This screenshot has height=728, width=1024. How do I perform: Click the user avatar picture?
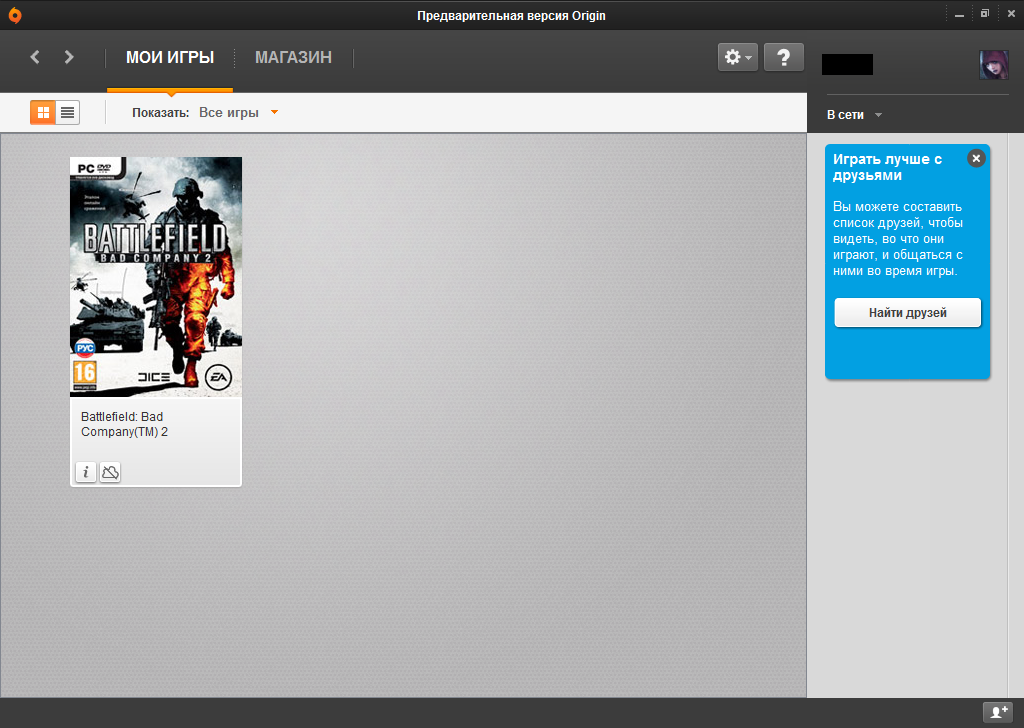(994, 65)
